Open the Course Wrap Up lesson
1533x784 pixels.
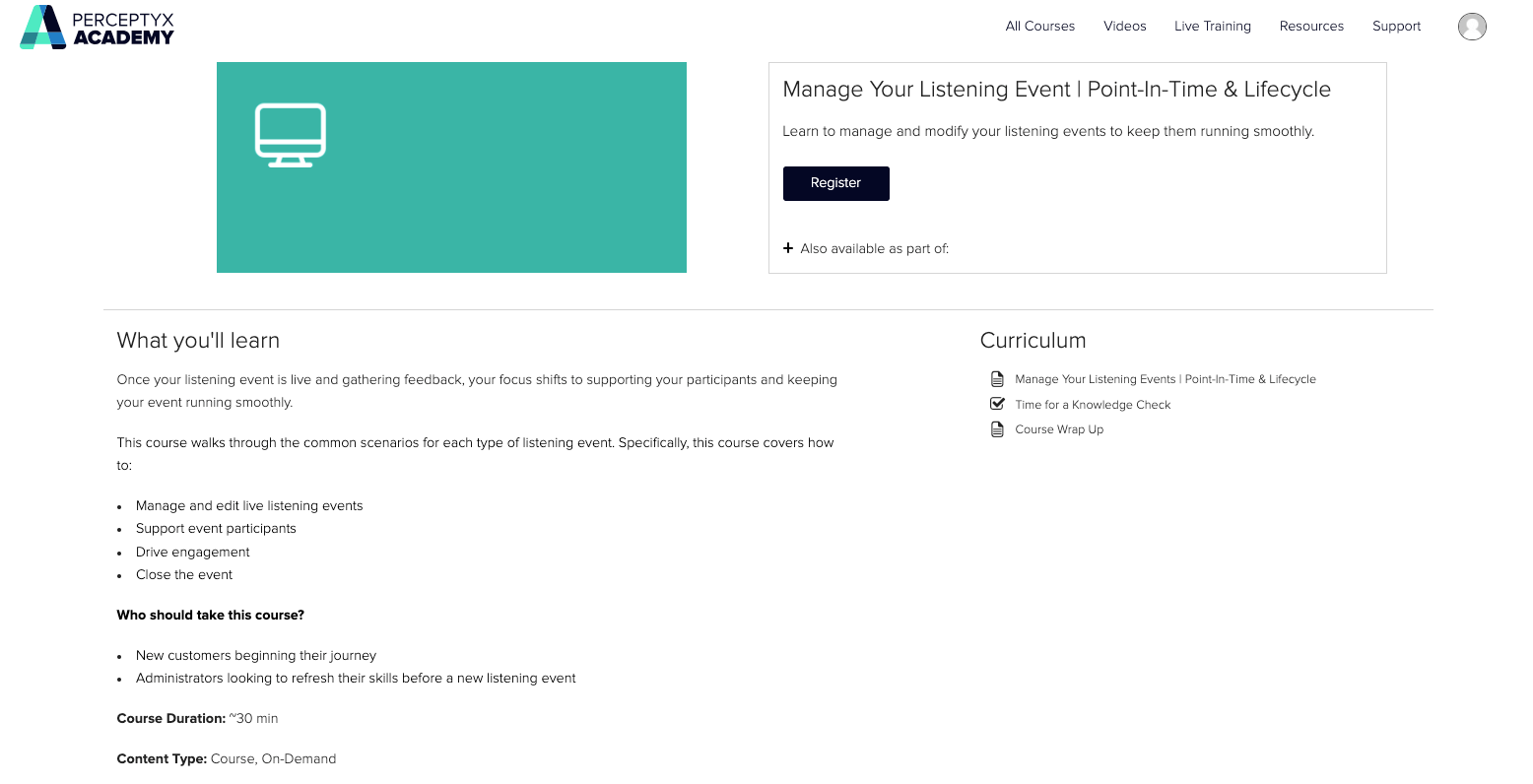(x=1059, y=429)
